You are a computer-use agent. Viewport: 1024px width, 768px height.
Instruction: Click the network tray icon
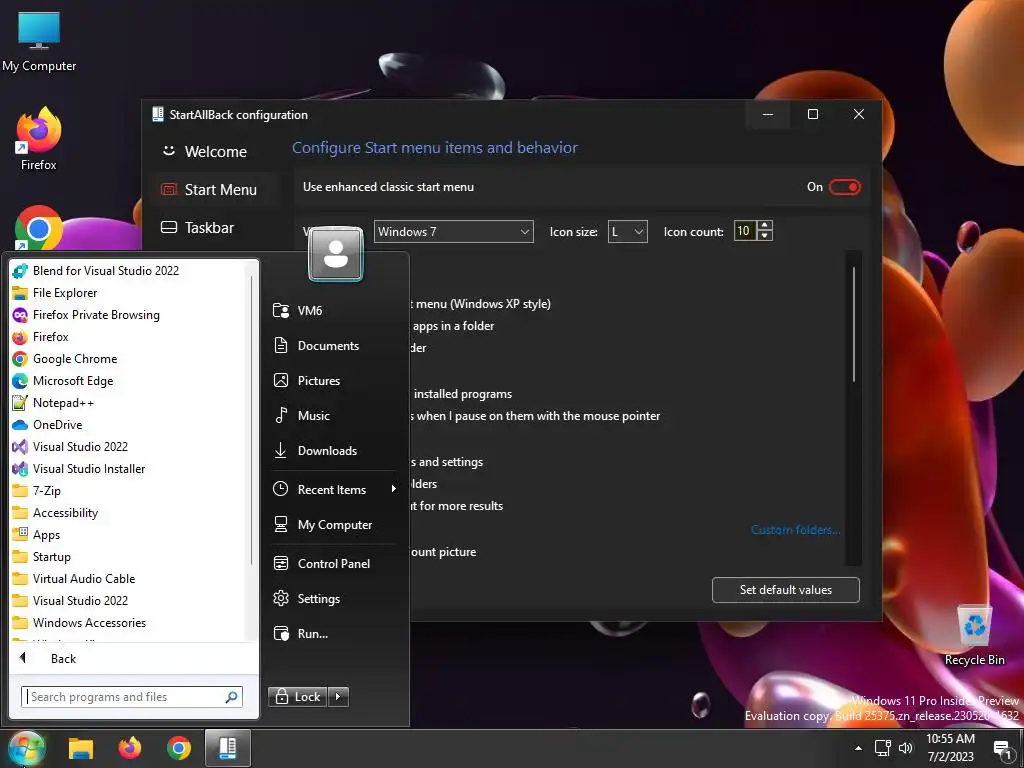(x=883, y=748)
